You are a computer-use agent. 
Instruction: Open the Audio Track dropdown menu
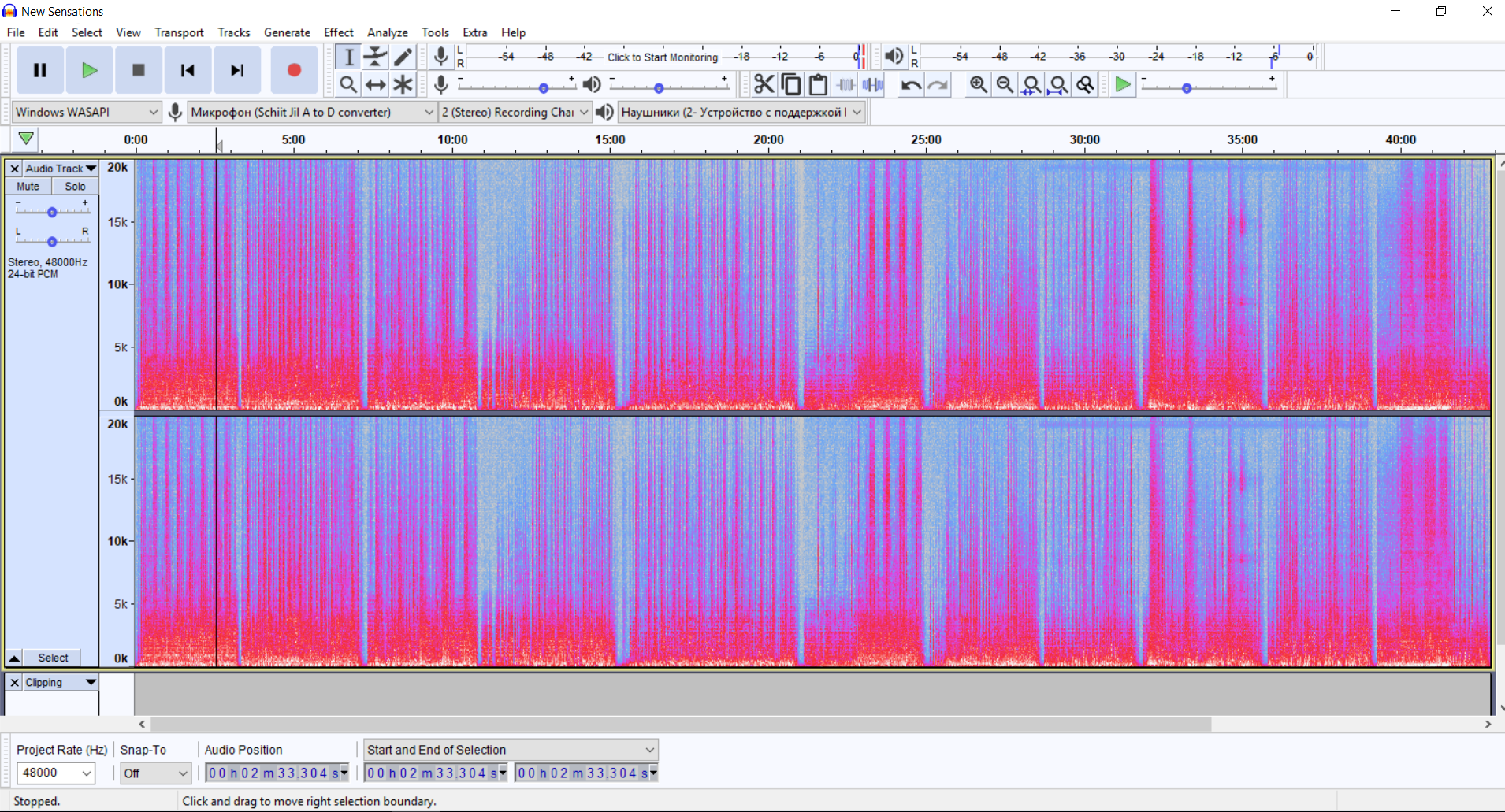[61, 169]
